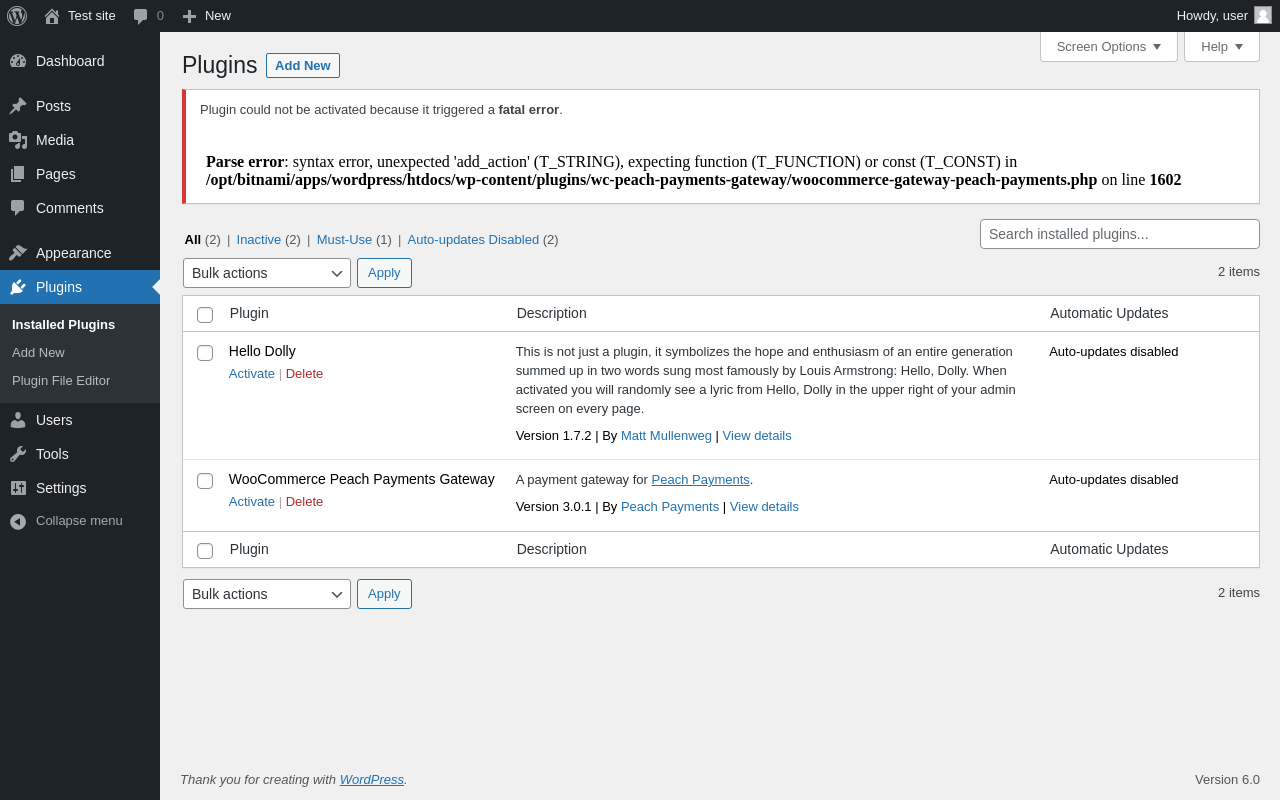Filter by Inactive plugins tab
This screenshot has width=1280, height=800.
coord(258,240)
